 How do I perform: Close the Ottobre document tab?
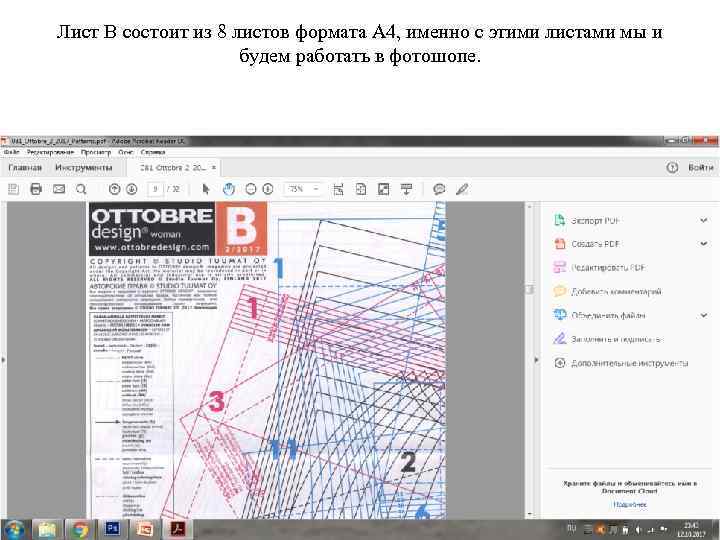pyautogui.click(x=214, y=168)
